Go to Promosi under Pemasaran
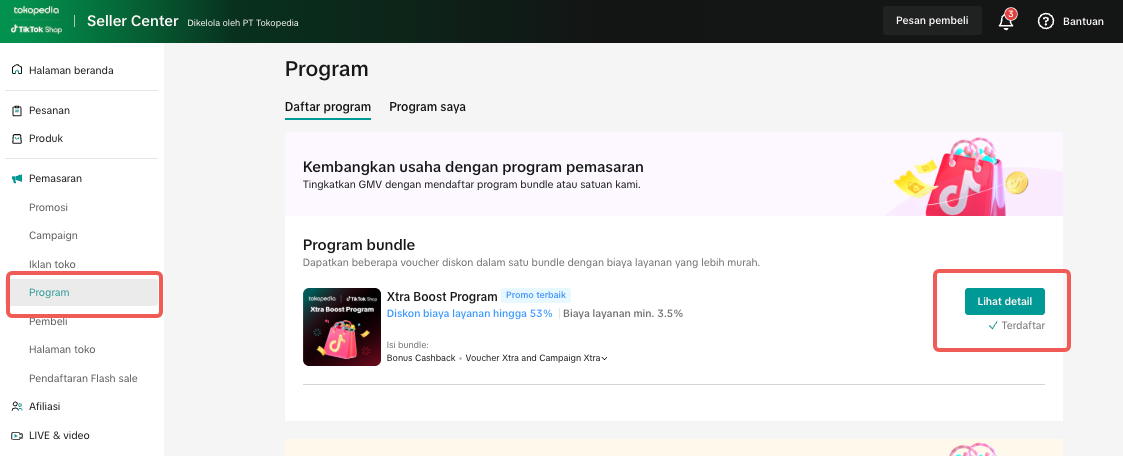 tap(48, 208)
